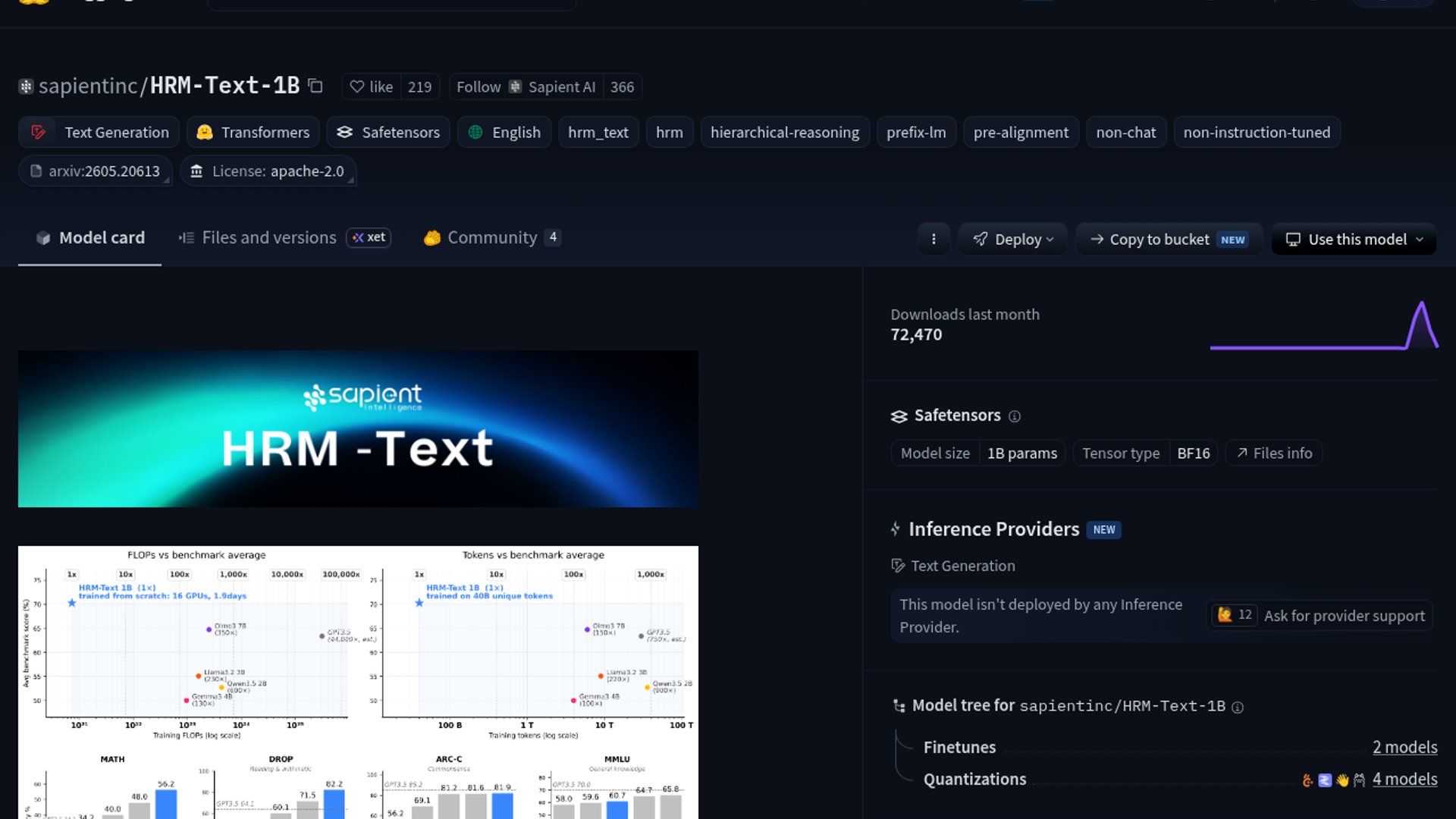
Task: Click the Community count badge 4
Action: point(553,237)
